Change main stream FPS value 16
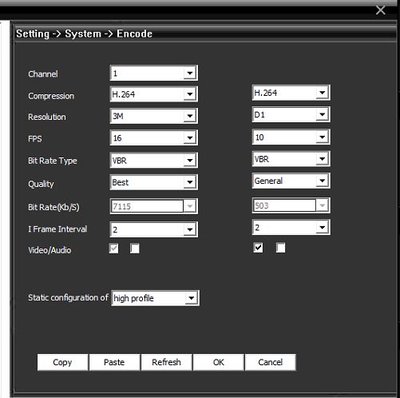The height and width of the screenshot is (398, 400). click(x=154, y=138)
